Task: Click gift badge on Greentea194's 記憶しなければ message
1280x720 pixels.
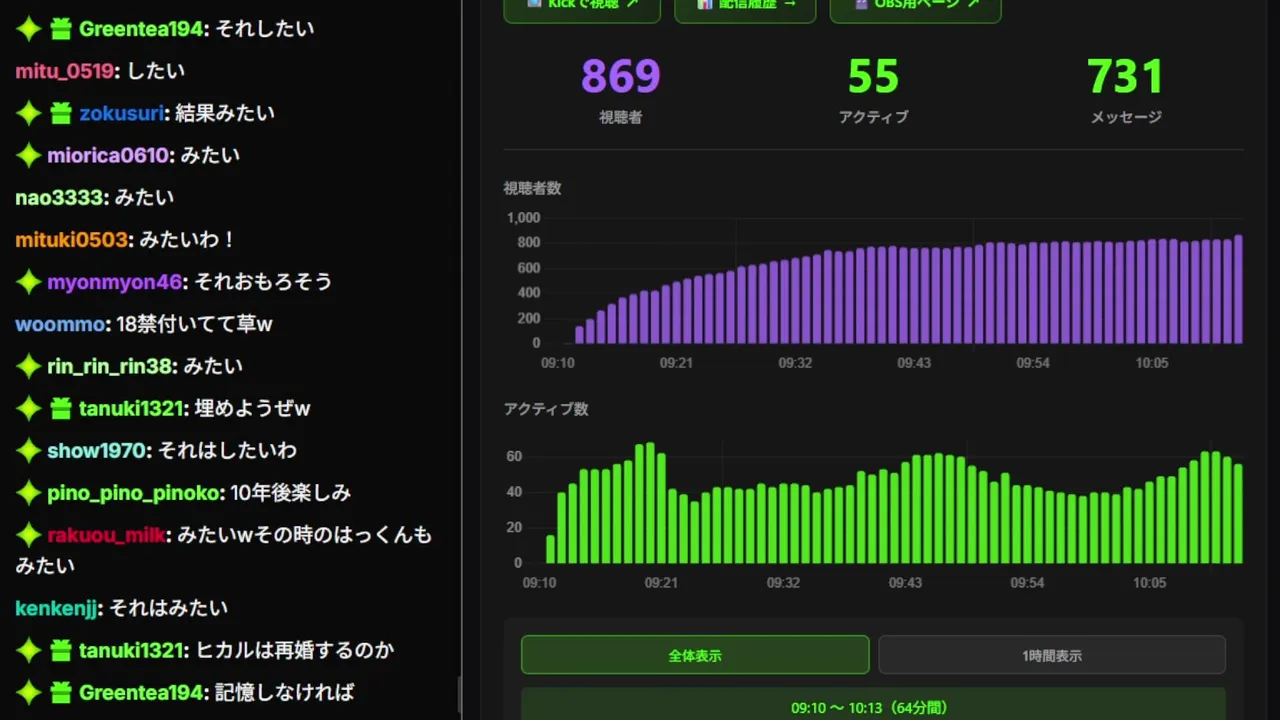Action: pyautogui.click(x=60, y=692)
